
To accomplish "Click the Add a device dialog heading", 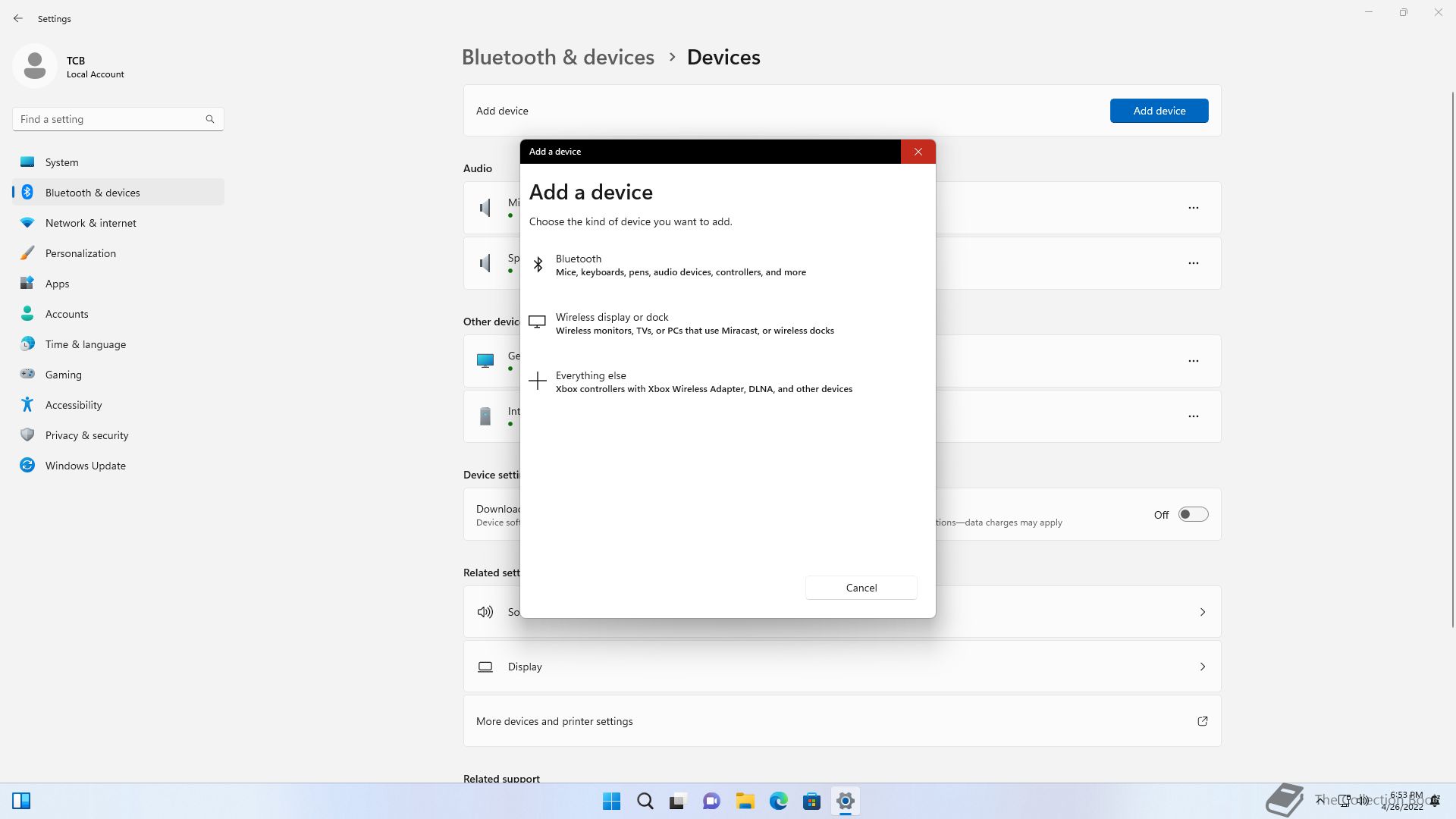I will (591, 193).
